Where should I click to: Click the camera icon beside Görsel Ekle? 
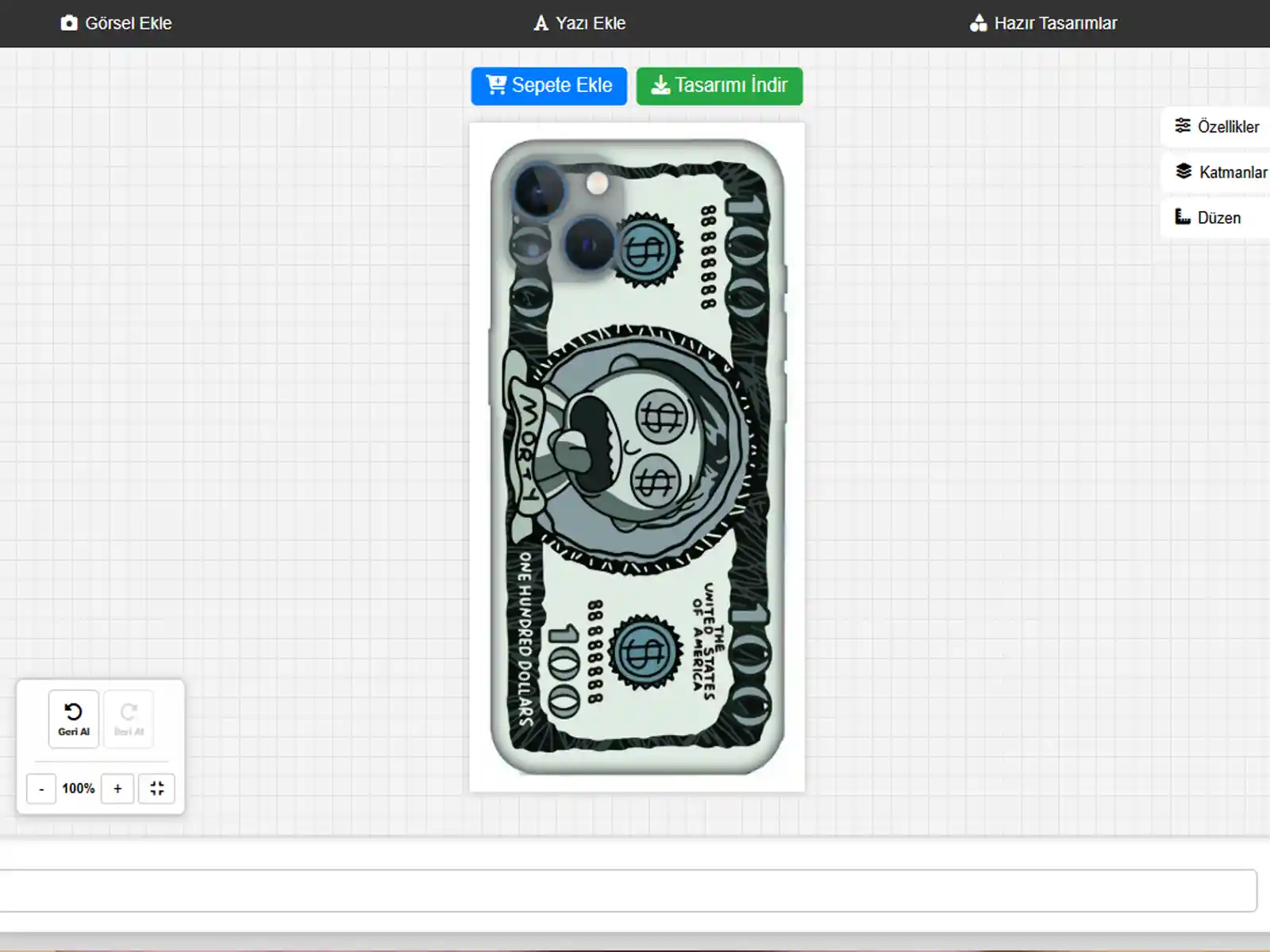coord(69,23)
